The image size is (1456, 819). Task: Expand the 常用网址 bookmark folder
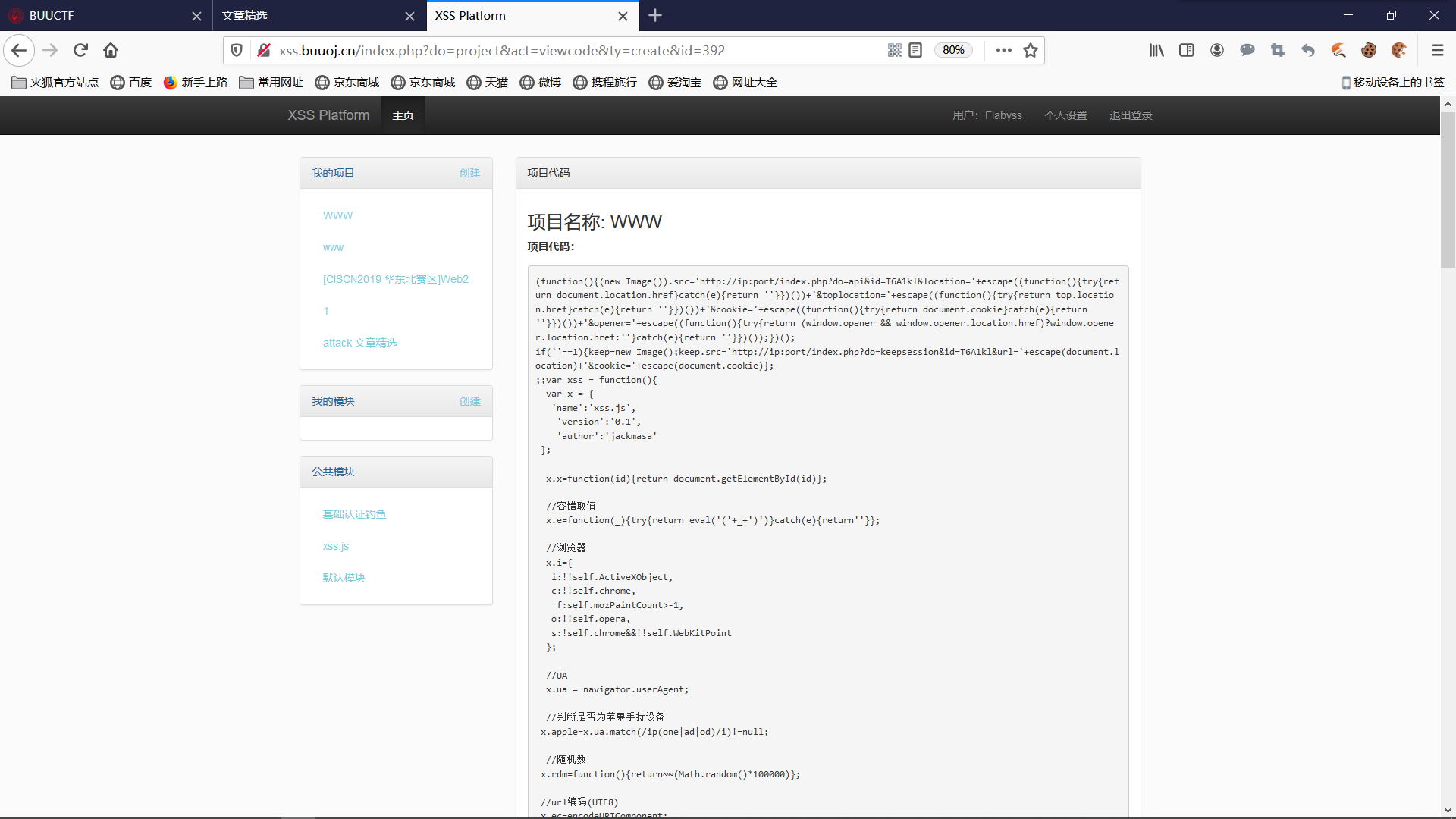[x=271, y=83]
